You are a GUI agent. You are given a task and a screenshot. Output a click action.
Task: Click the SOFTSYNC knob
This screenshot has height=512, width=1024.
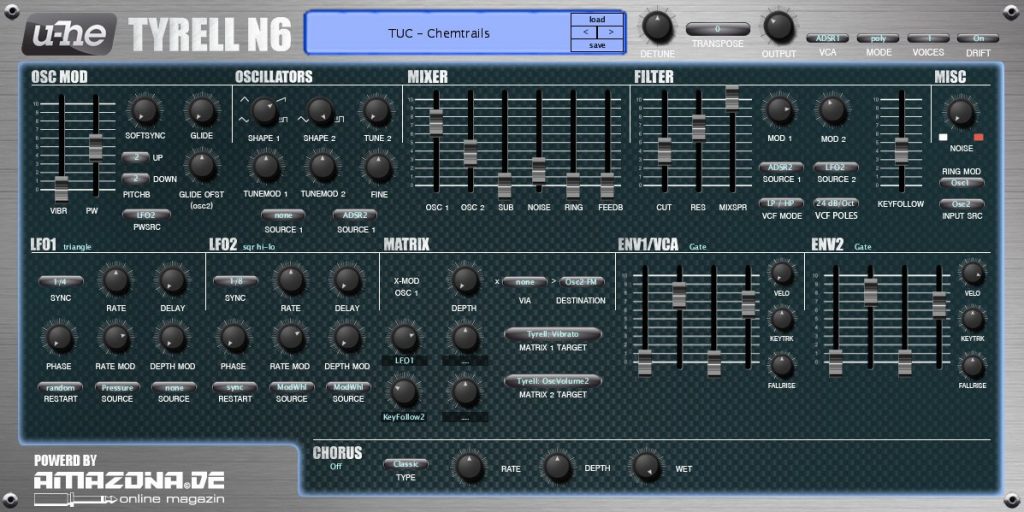pos(145,111)
